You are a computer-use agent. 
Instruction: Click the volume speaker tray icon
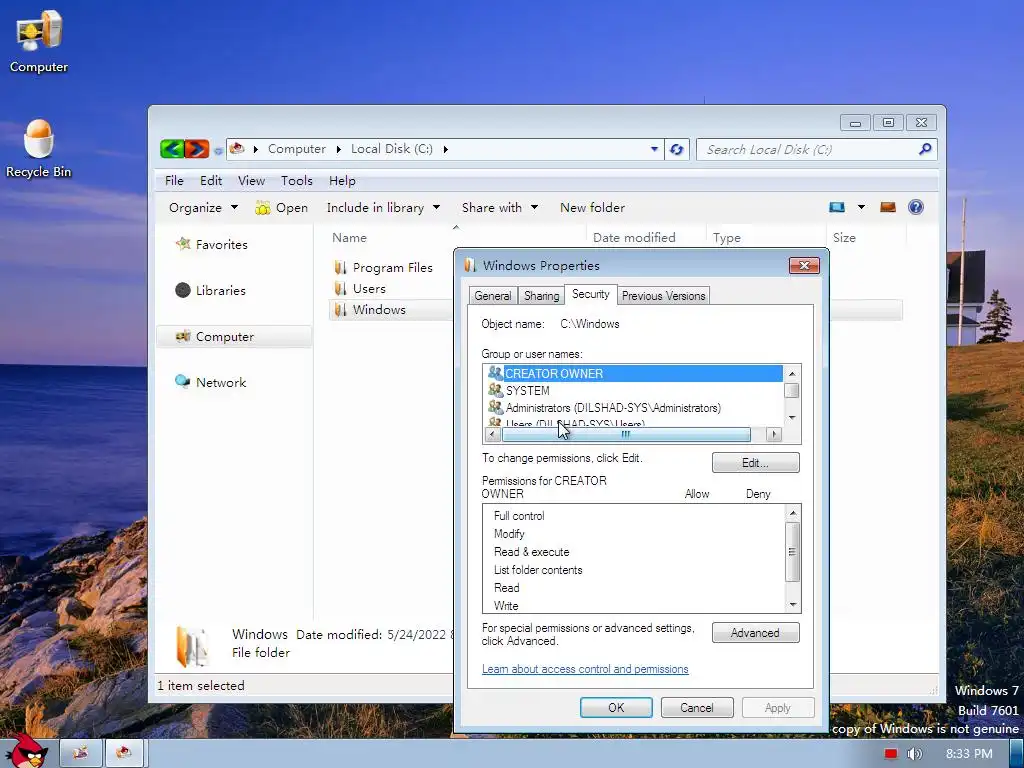[914, 754]
